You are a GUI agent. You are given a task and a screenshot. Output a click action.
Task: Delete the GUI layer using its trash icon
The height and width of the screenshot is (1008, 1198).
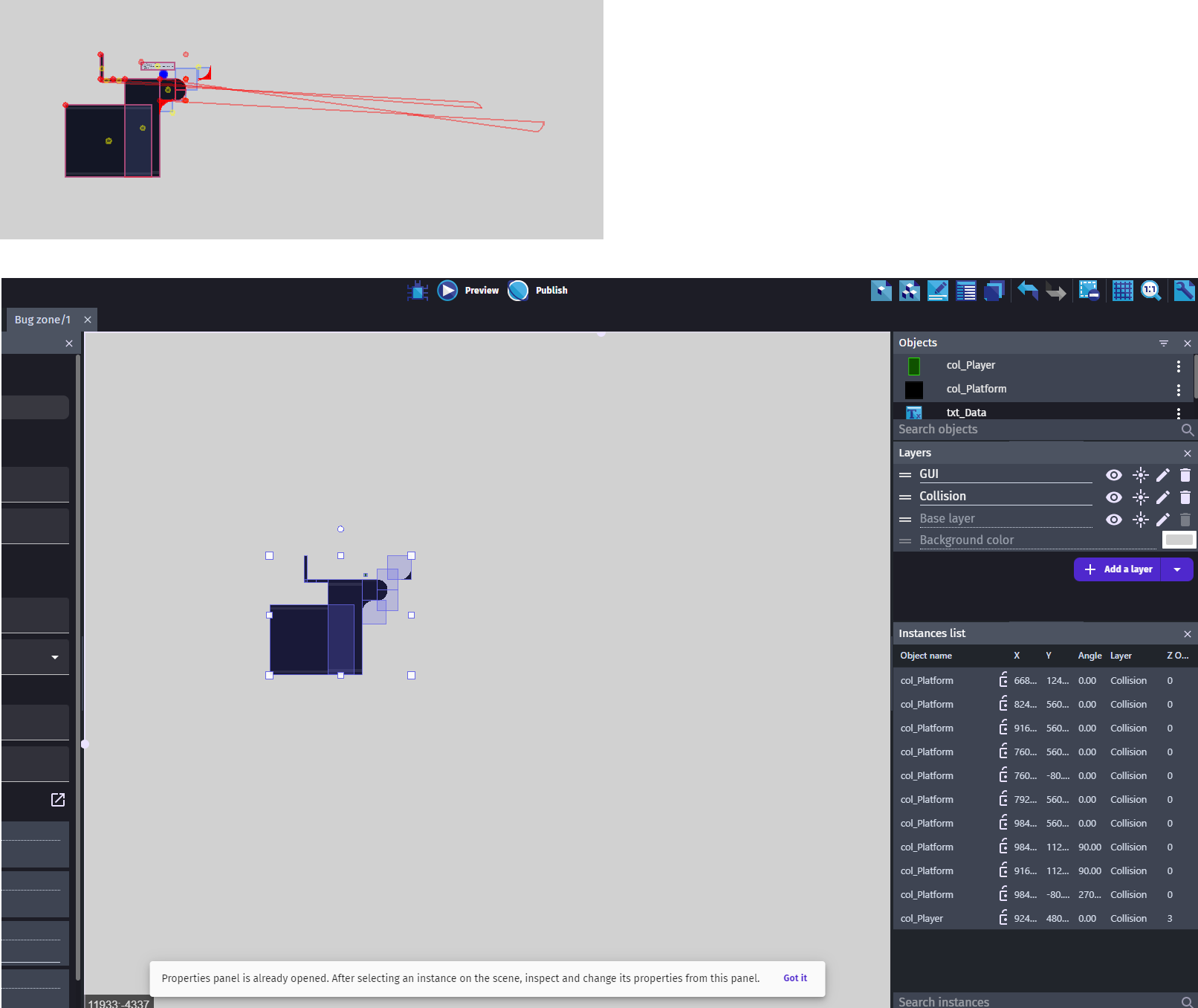(x=1185, y=475)
